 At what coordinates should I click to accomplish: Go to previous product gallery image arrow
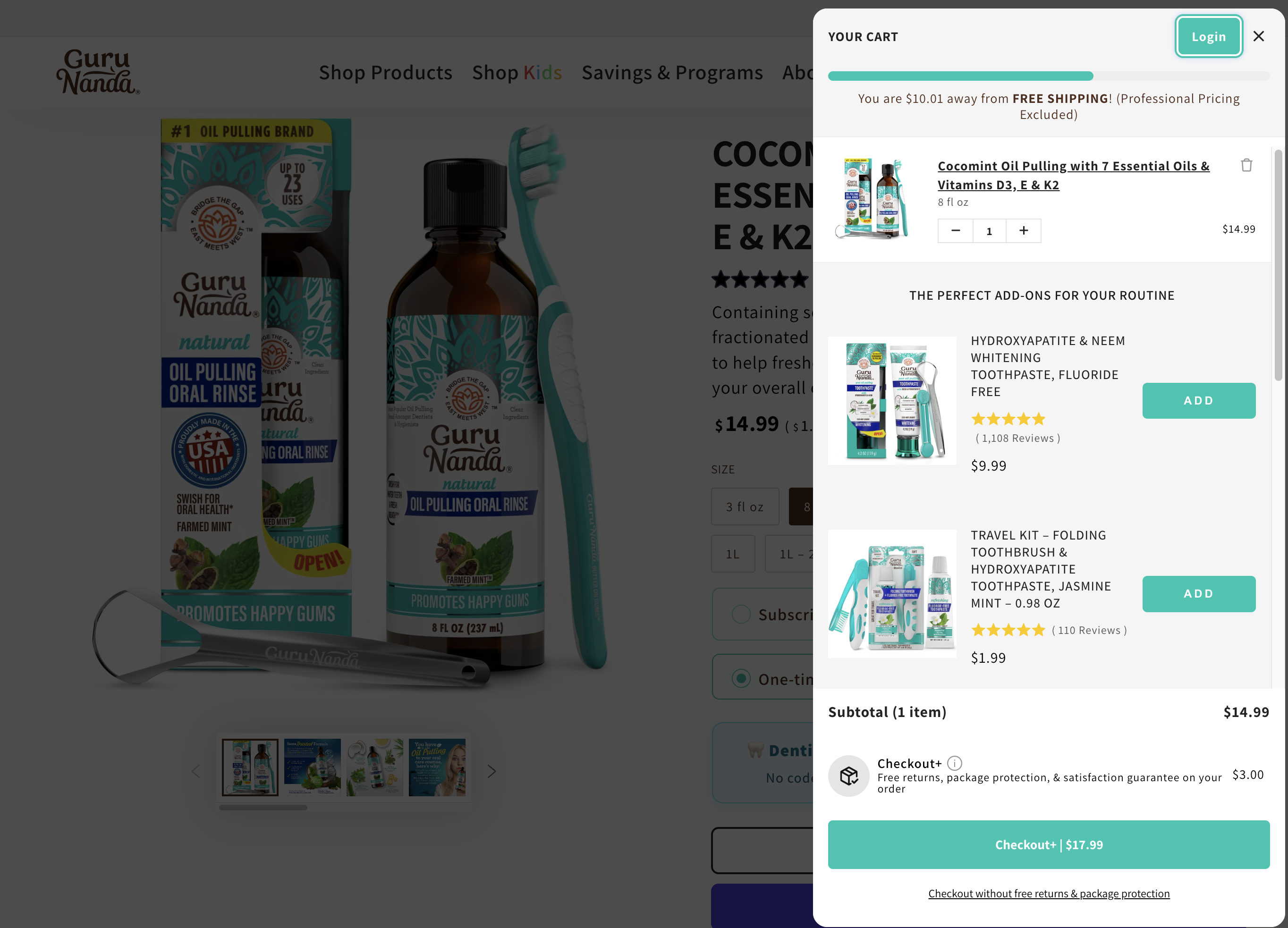(x=196, y=771)
